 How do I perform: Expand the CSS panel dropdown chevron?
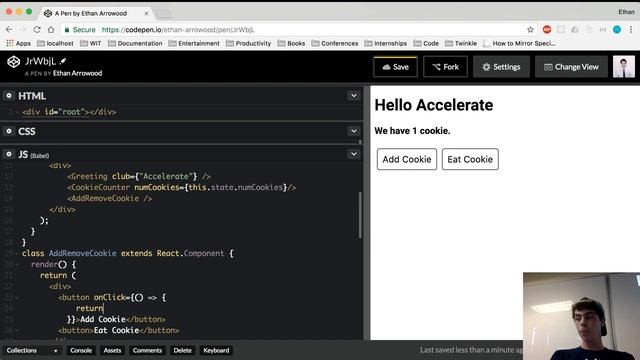(x=353, y=131)
